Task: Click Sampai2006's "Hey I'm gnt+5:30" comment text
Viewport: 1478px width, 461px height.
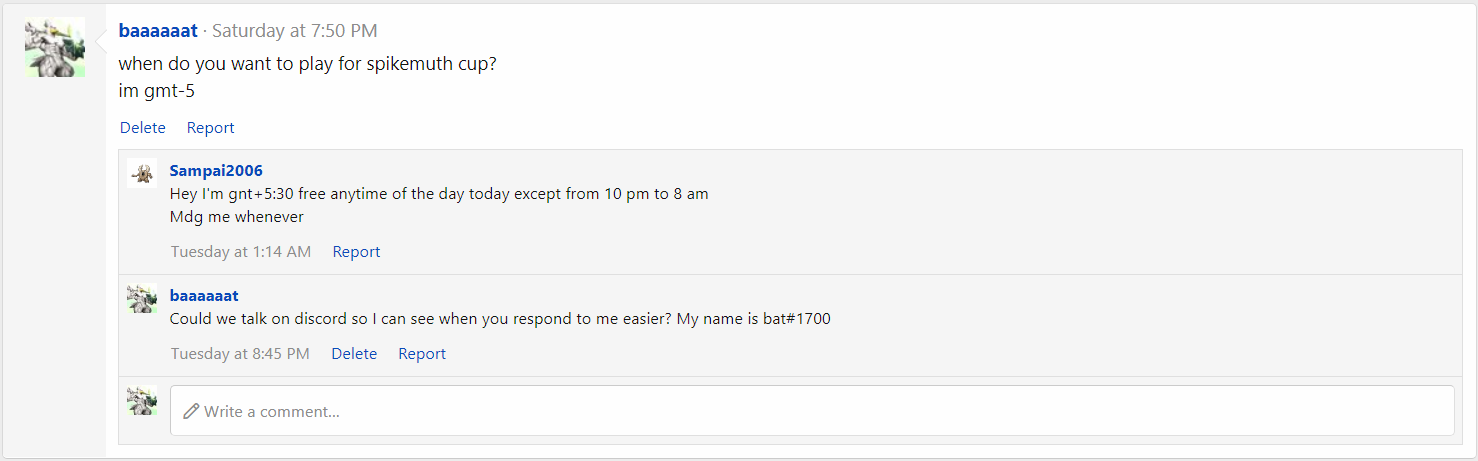Action: point(439,194)
